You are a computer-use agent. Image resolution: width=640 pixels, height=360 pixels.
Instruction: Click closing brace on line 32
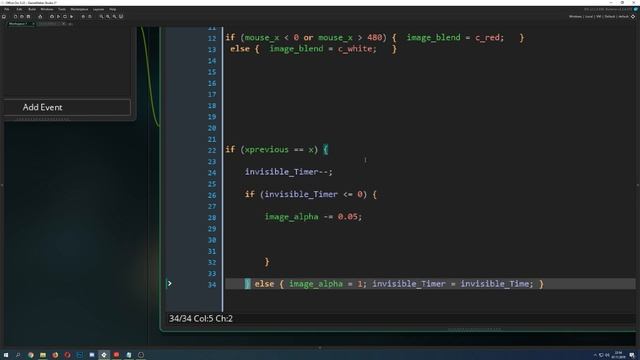tap(267, 262)
